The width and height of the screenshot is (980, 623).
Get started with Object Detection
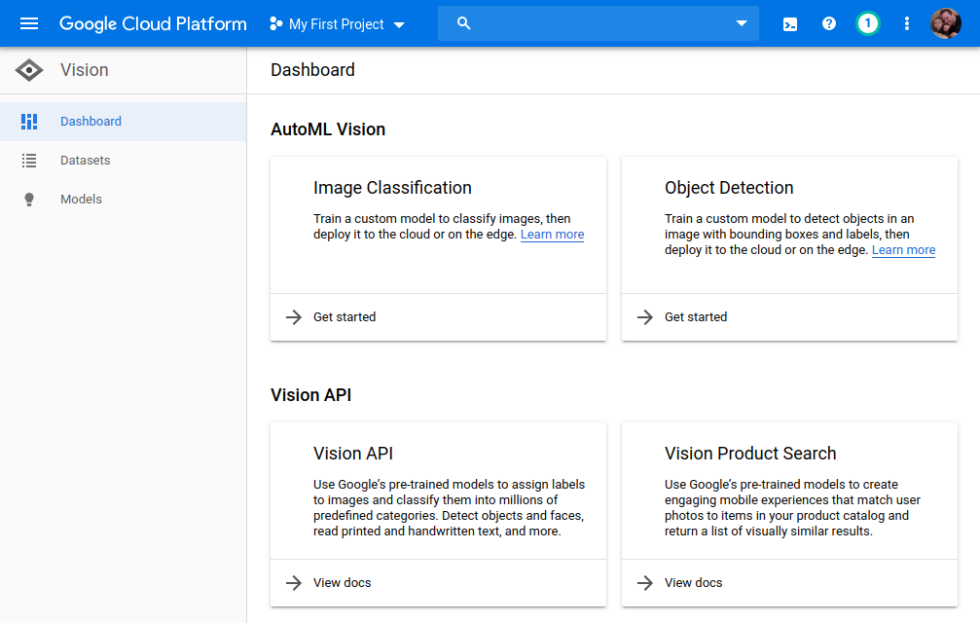tap(696, 317)
